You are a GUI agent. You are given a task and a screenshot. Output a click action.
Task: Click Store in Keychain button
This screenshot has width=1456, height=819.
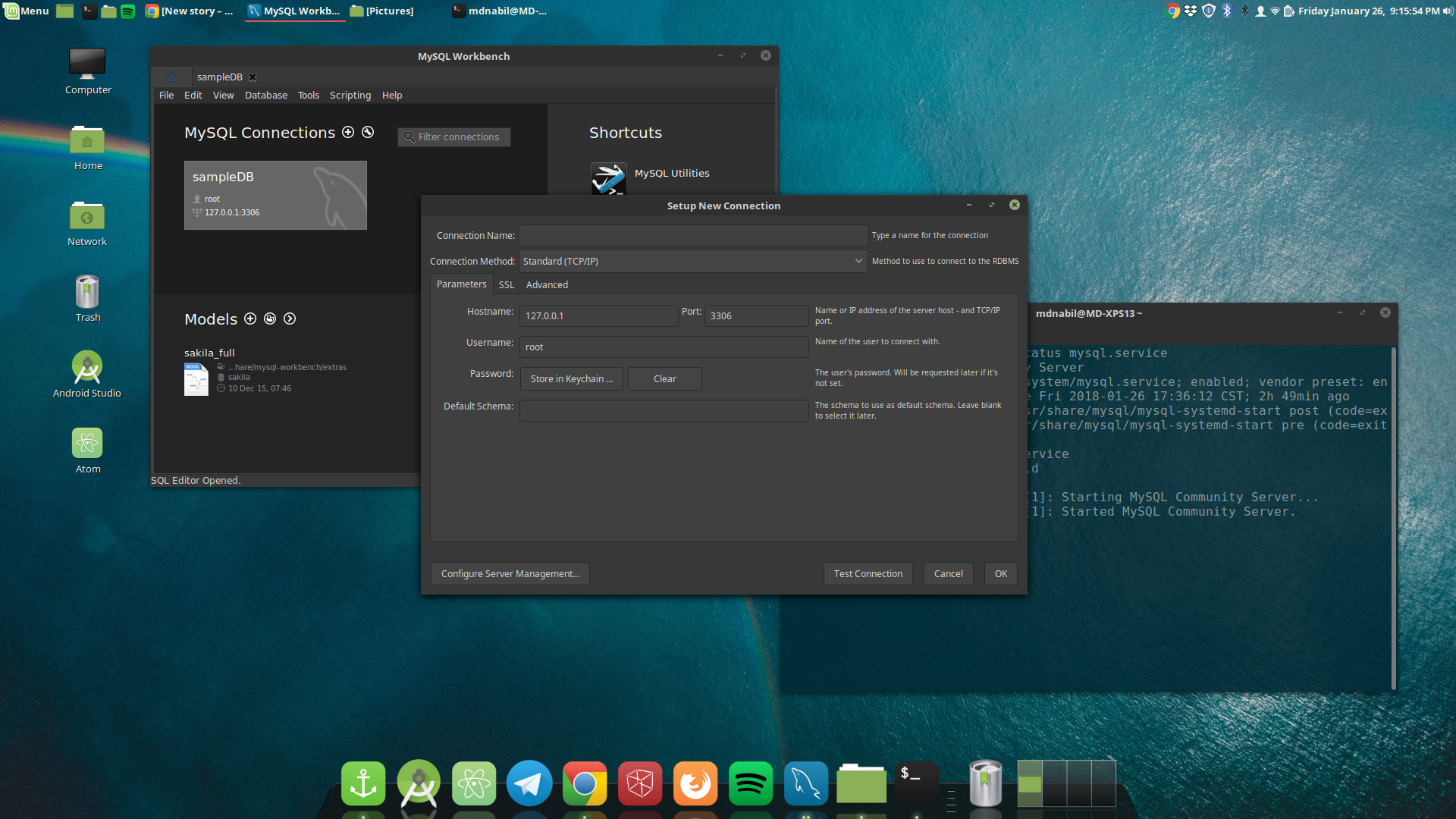click(x=571, y=378)
